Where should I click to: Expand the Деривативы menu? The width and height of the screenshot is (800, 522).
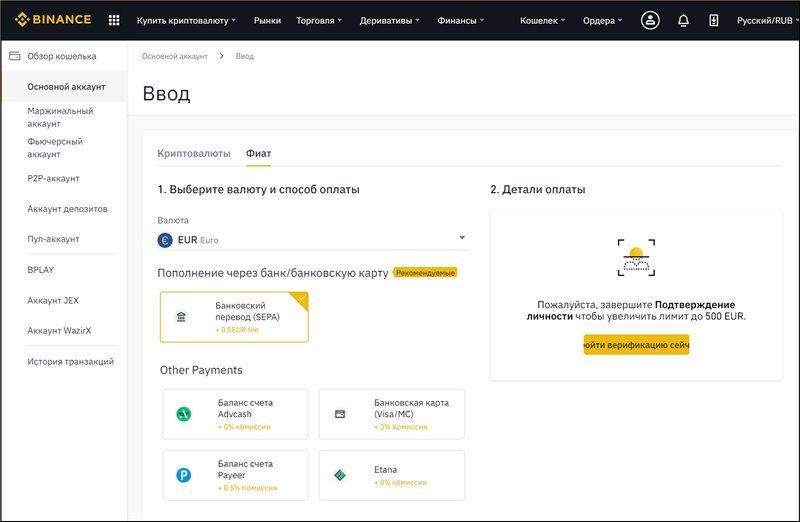(x=389, y=20)
